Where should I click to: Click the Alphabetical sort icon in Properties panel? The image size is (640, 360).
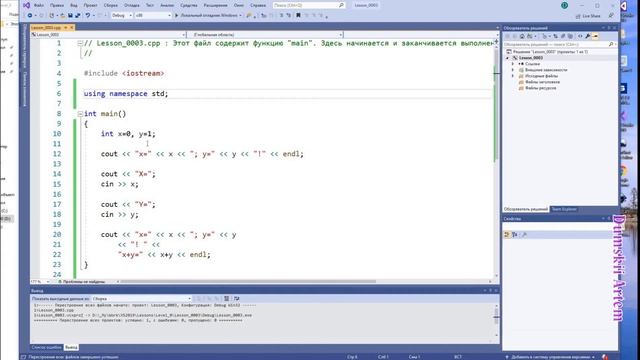[x=514, y=235]
